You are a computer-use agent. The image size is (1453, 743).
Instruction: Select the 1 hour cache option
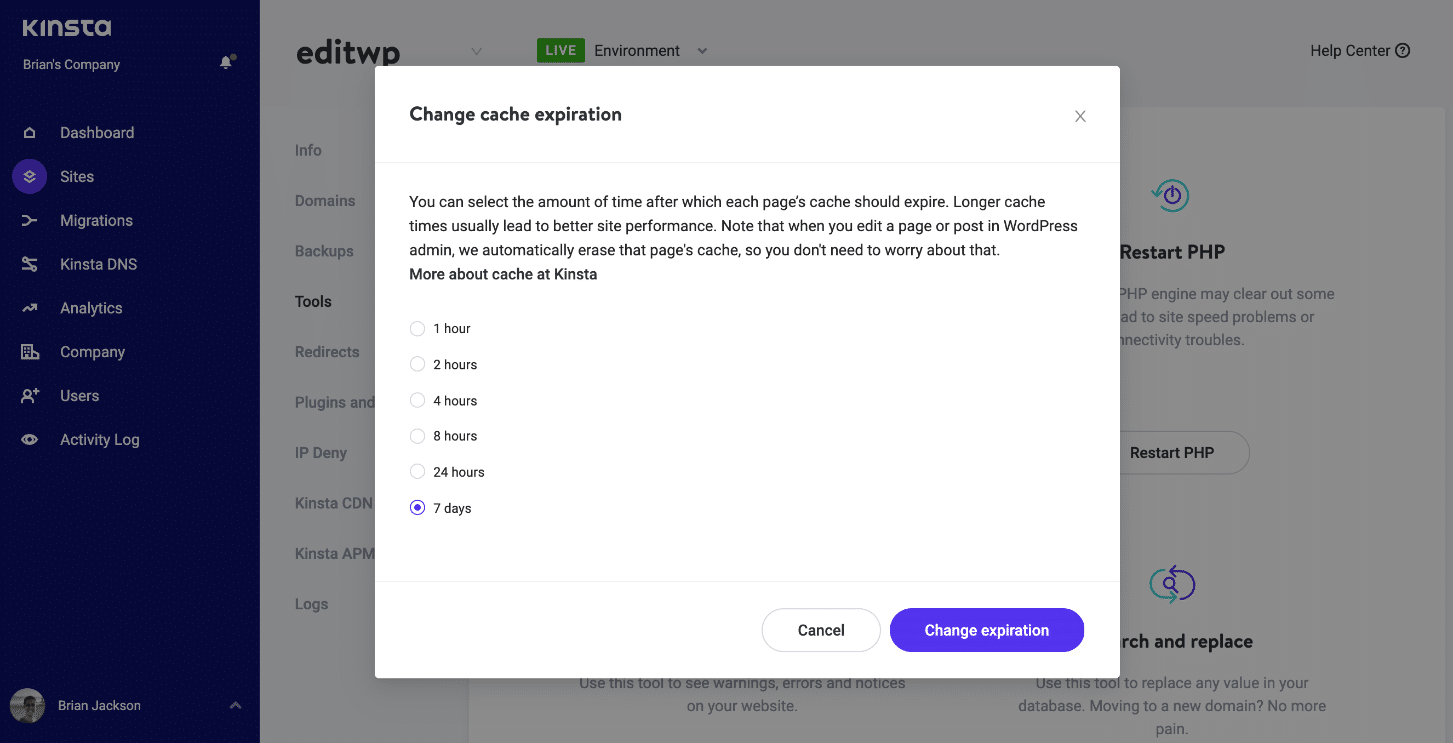[418, 329]
